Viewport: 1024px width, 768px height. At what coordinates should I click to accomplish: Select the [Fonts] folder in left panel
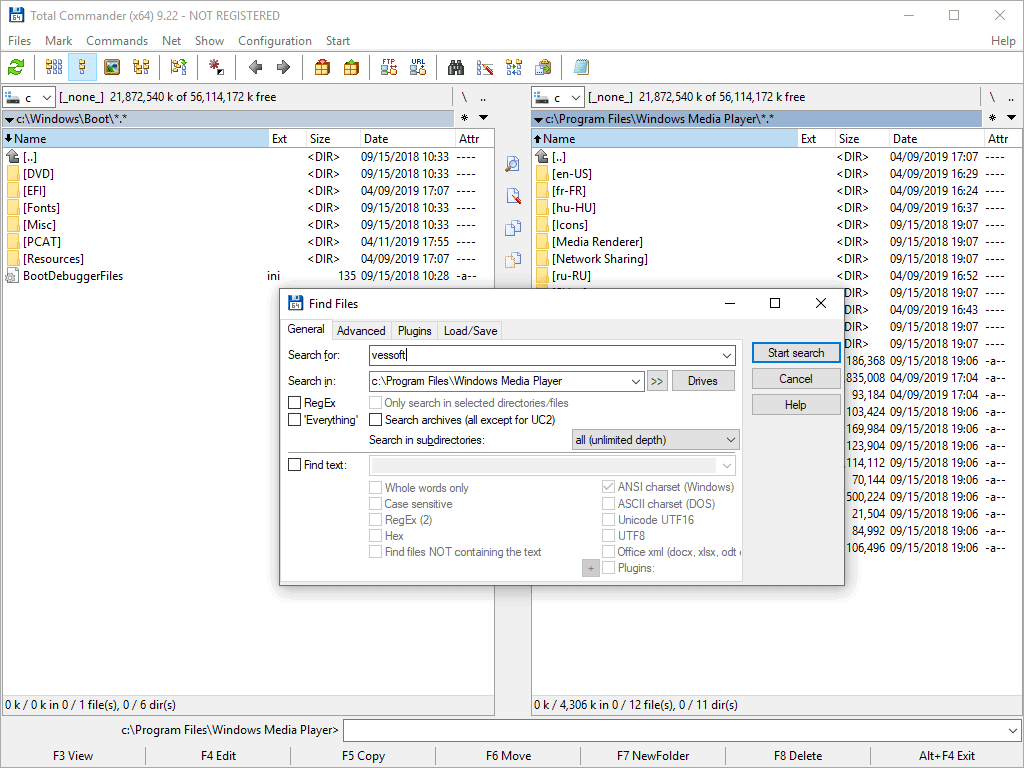pos(41,208)
